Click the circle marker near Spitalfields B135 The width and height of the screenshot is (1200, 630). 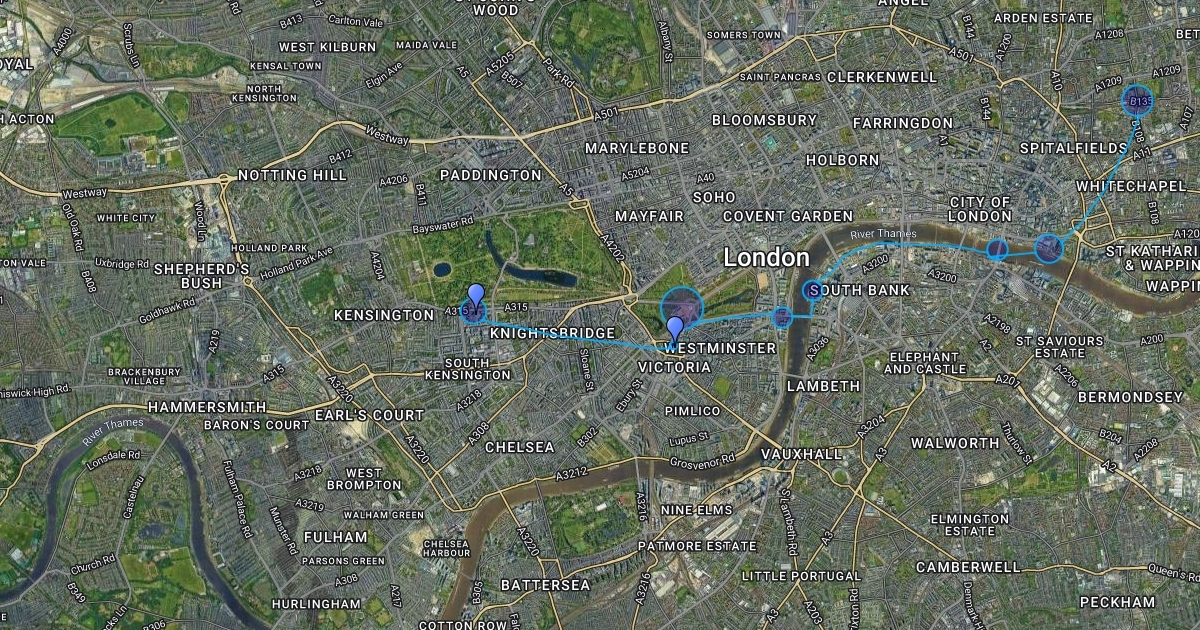1139,102
